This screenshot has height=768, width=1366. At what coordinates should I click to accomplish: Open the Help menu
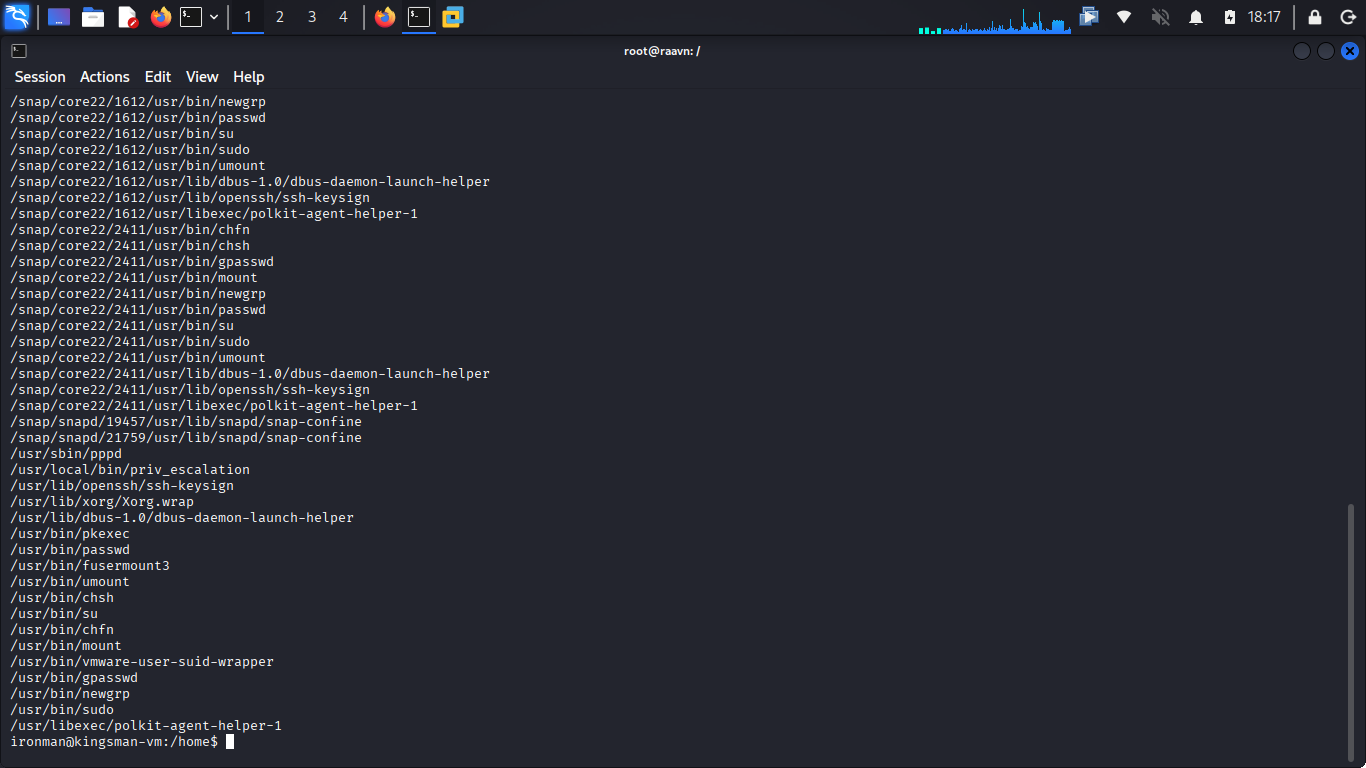pyautogui.click(x=249, y=77)
